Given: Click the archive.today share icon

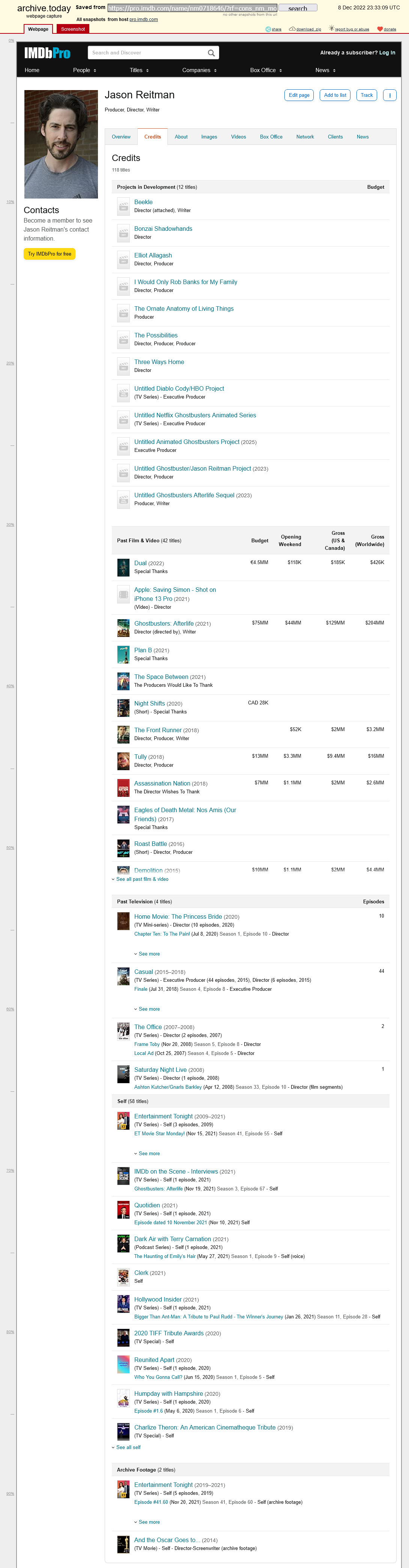Looking at the screenshot, I should pyautogui.click(x=268, y=29).
